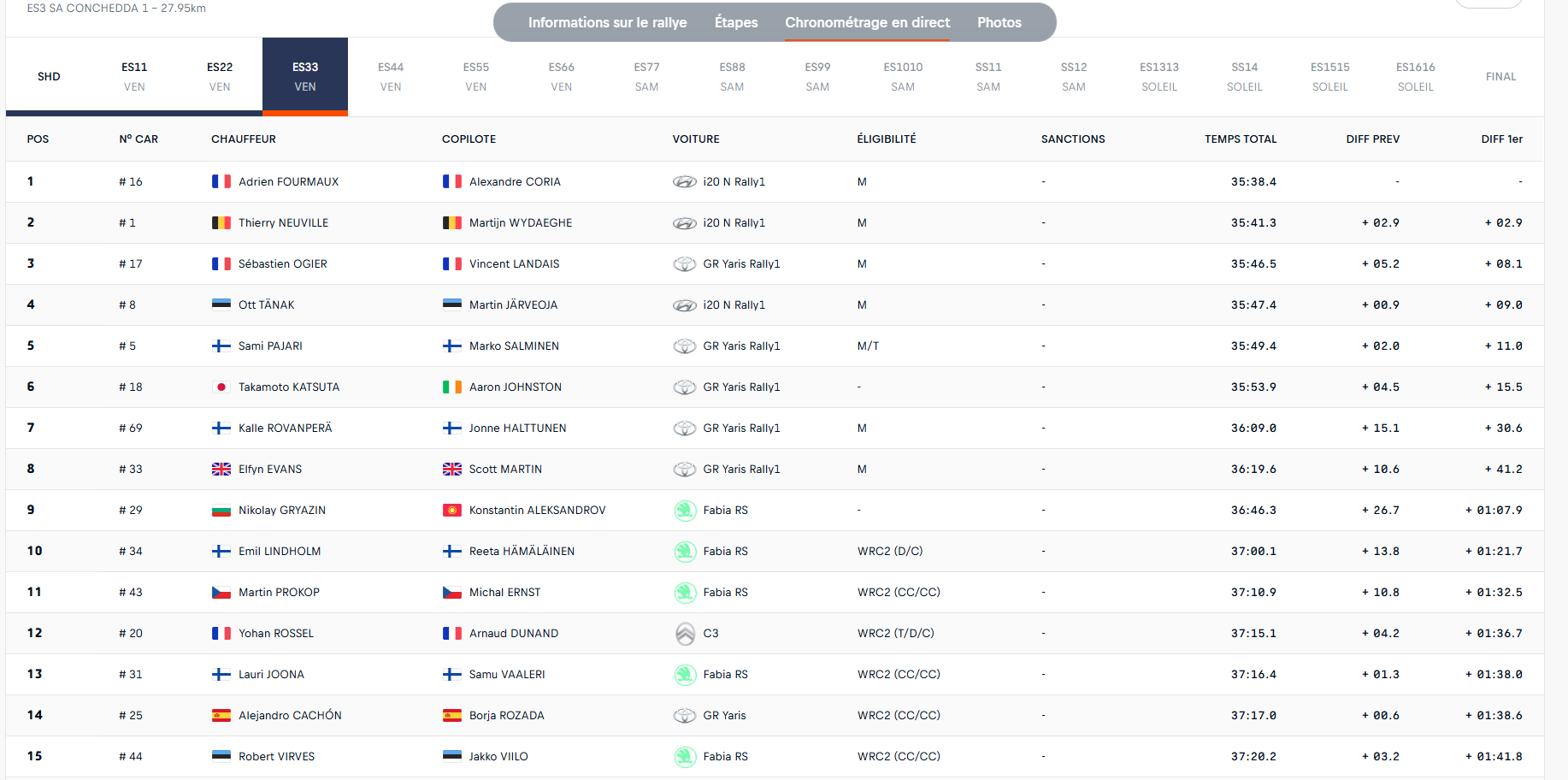The image size is (1568, 780).
Task: Open the SHD shakedown tab
Action: coord(49,76)
